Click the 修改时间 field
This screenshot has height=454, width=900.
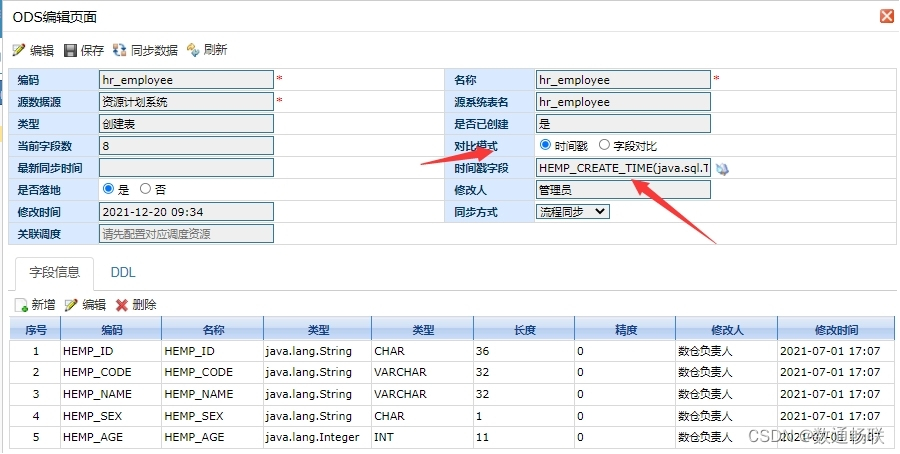(187, 212)
